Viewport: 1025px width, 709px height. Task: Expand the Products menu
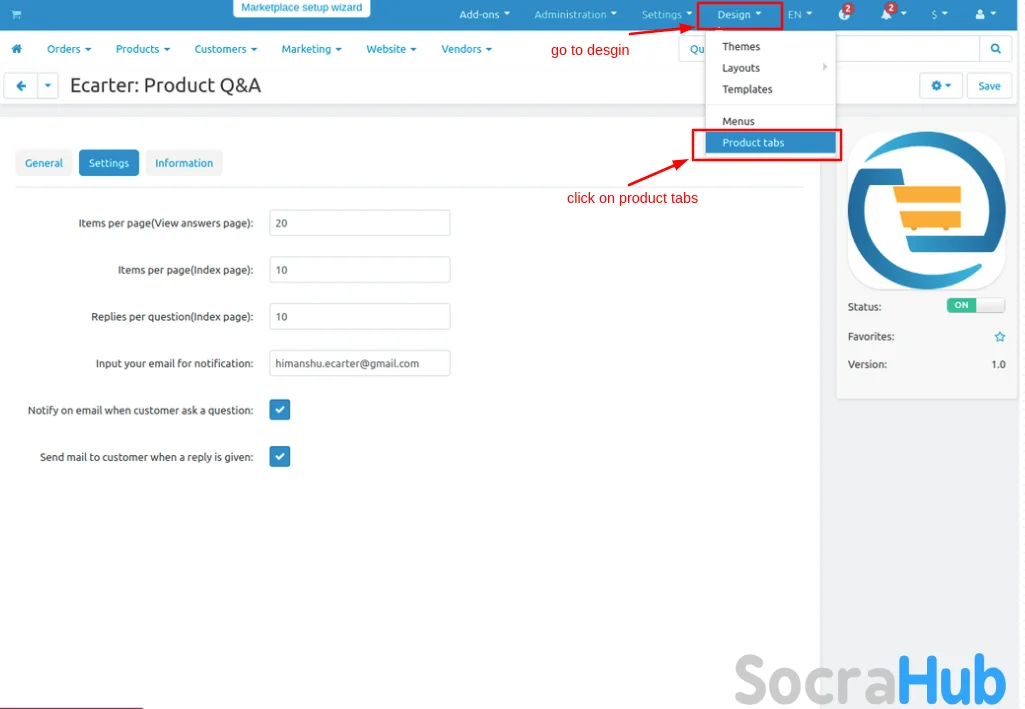point(143,49)
